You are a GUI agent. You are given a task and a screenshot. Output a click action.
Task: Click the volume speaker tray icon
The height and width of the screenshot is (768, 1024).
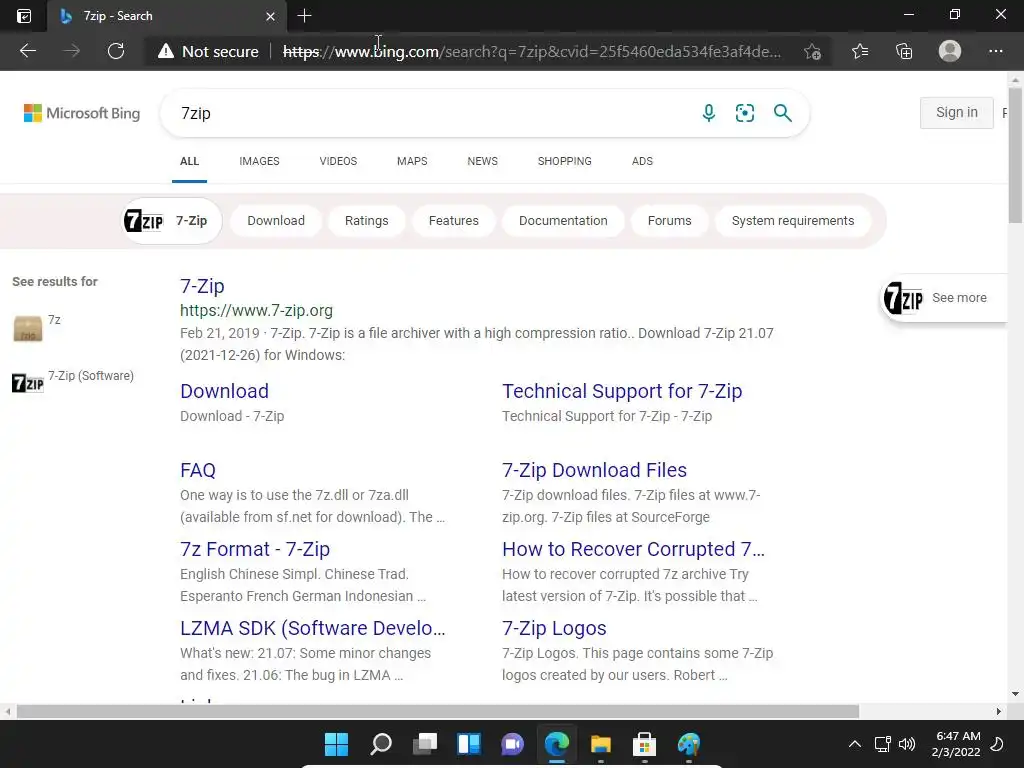click(x=907, y=744)
